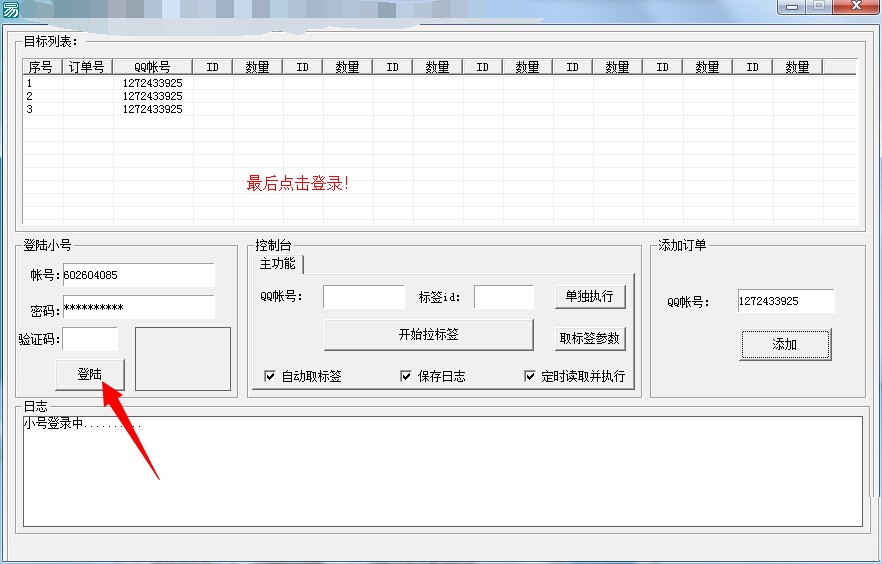Focus the 帐号 input field
The width and height of the screenshot is (882, 564).
(x=138, y=275)
